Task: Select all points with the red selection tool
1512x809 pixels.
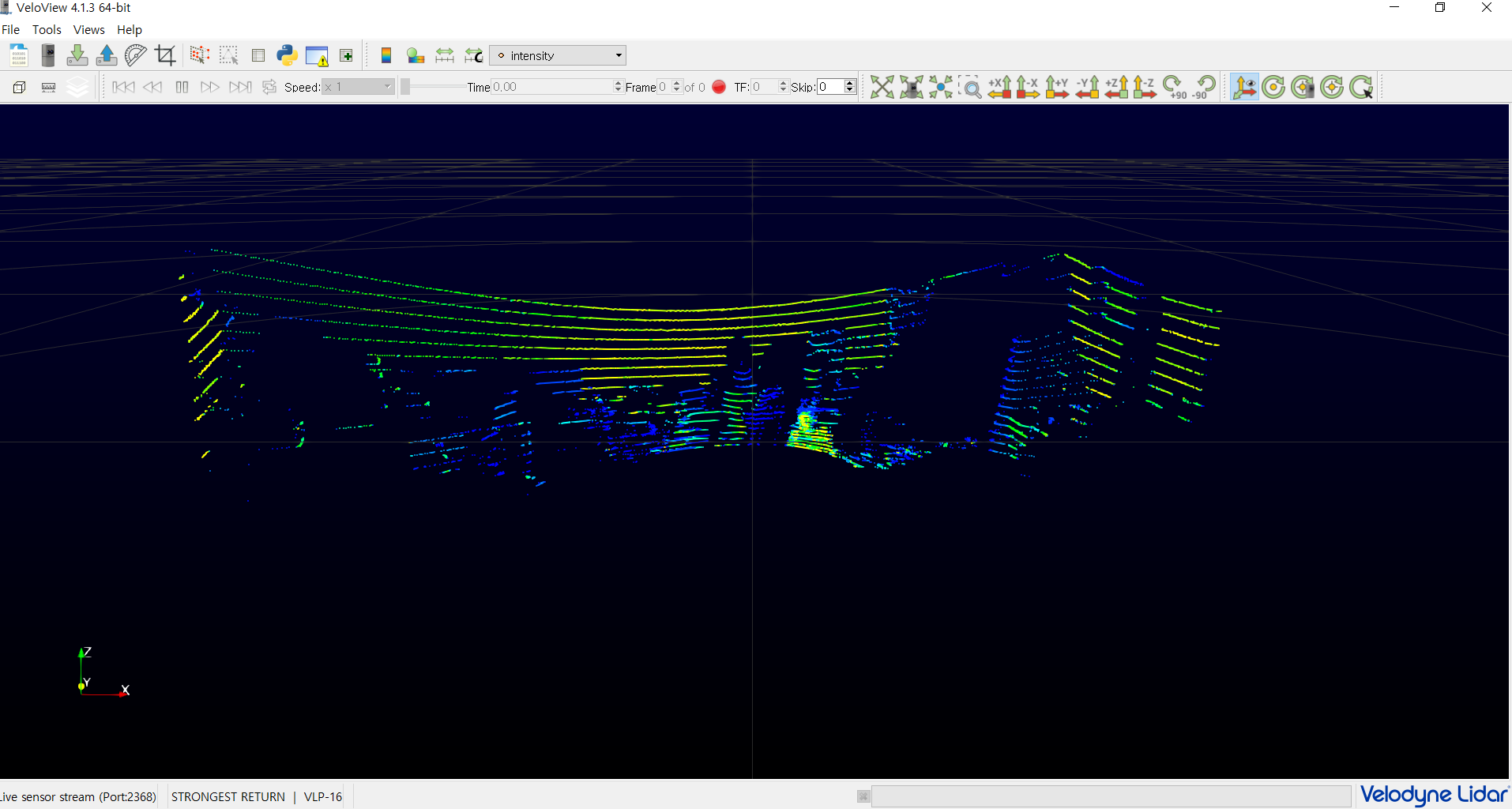Action: pyautogui.click(x=199, y=55)
